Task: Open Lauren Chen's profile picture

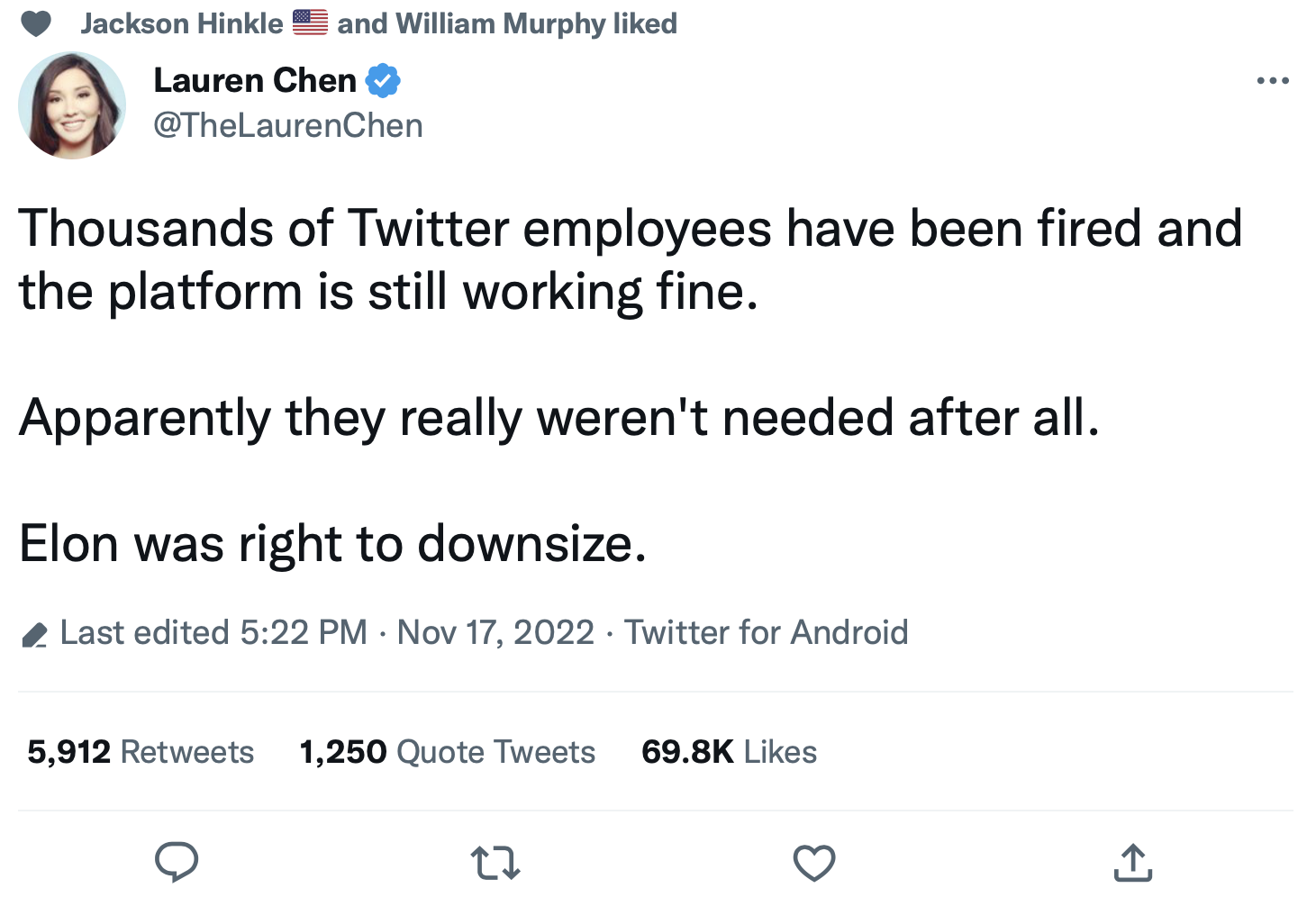Action: 72,105
